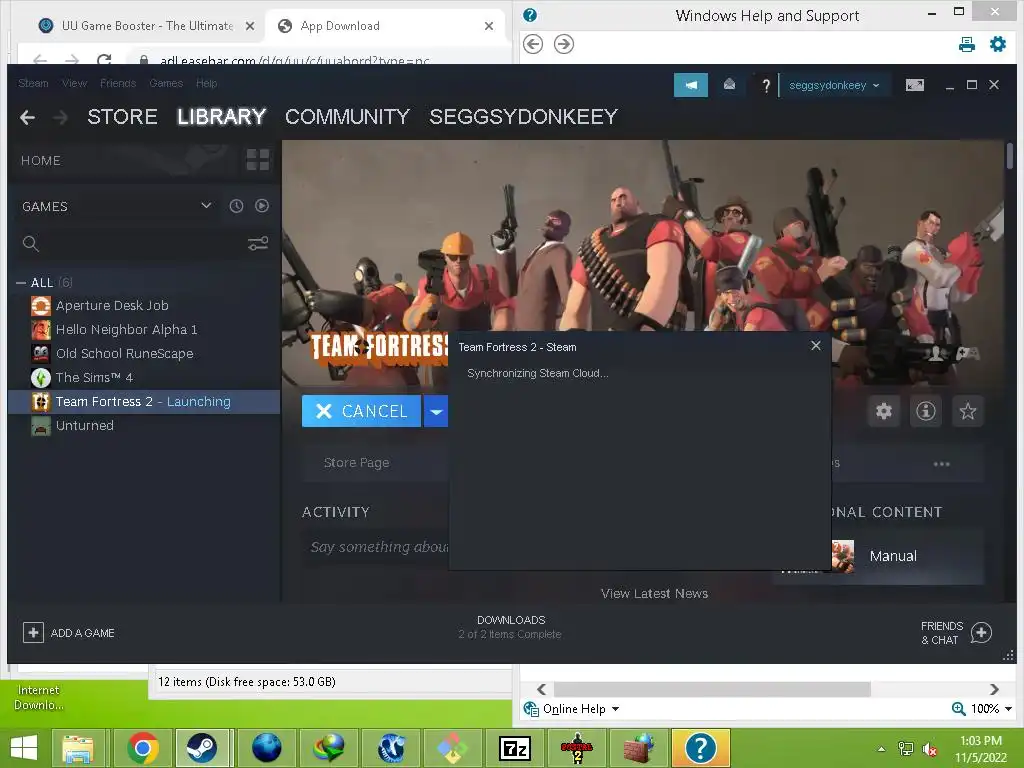Click Print icon in Windows Help
The height and width of the screenshot is (768, 1024).
click(967, 44)
